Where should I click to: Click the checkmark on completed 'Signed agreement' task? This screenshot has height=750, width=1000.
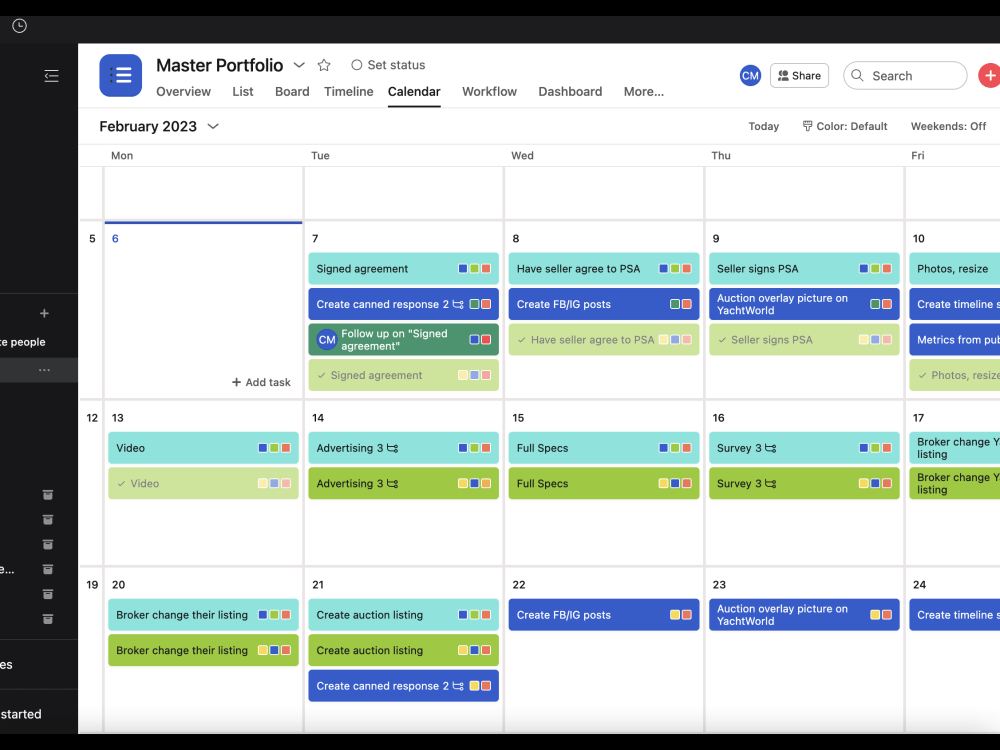point(320,375)
